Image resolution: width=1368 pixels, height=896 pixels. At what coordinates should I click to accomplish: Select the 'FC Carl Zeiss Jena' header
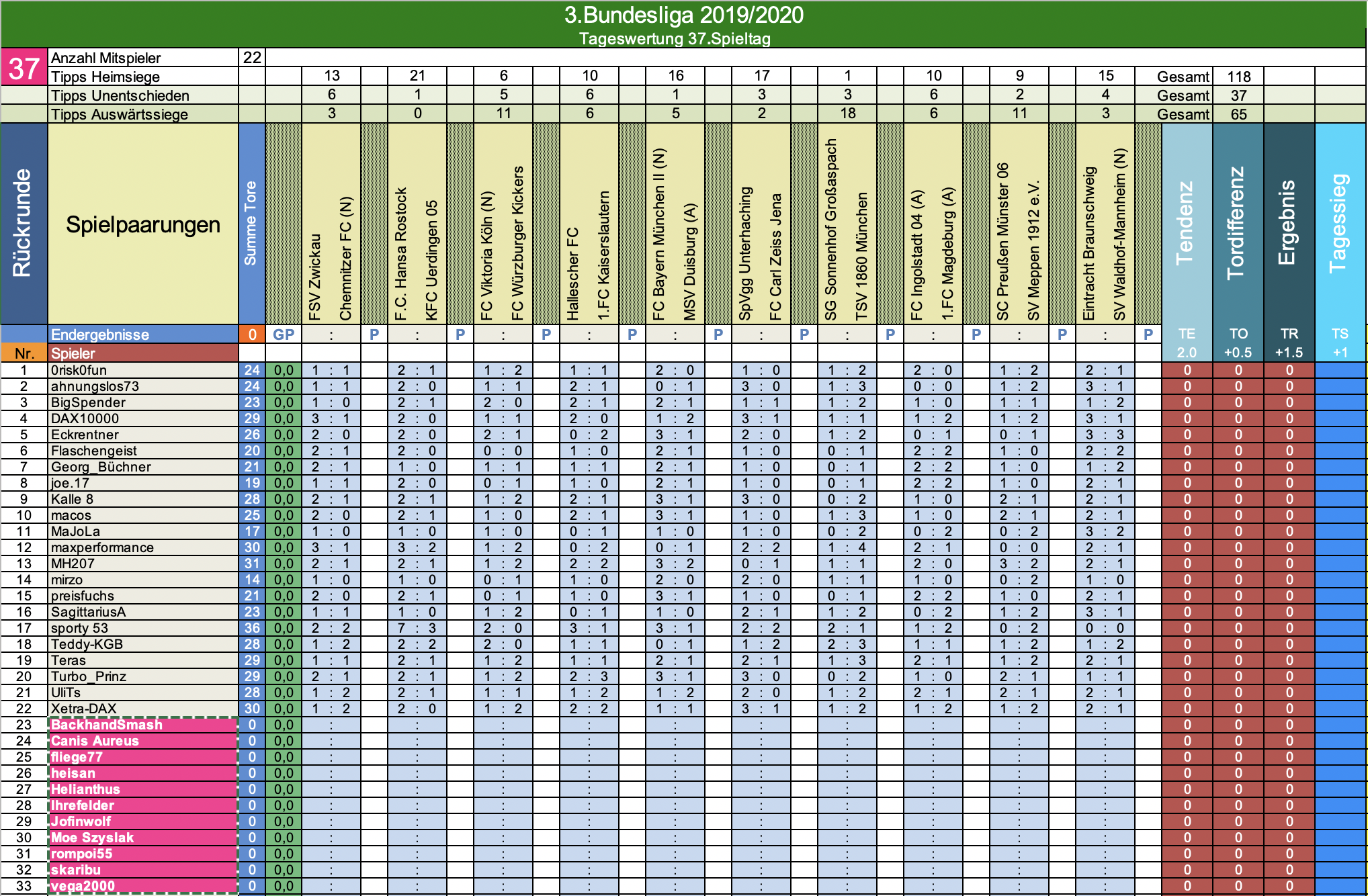pyautogui.click(x=776, y=257)
